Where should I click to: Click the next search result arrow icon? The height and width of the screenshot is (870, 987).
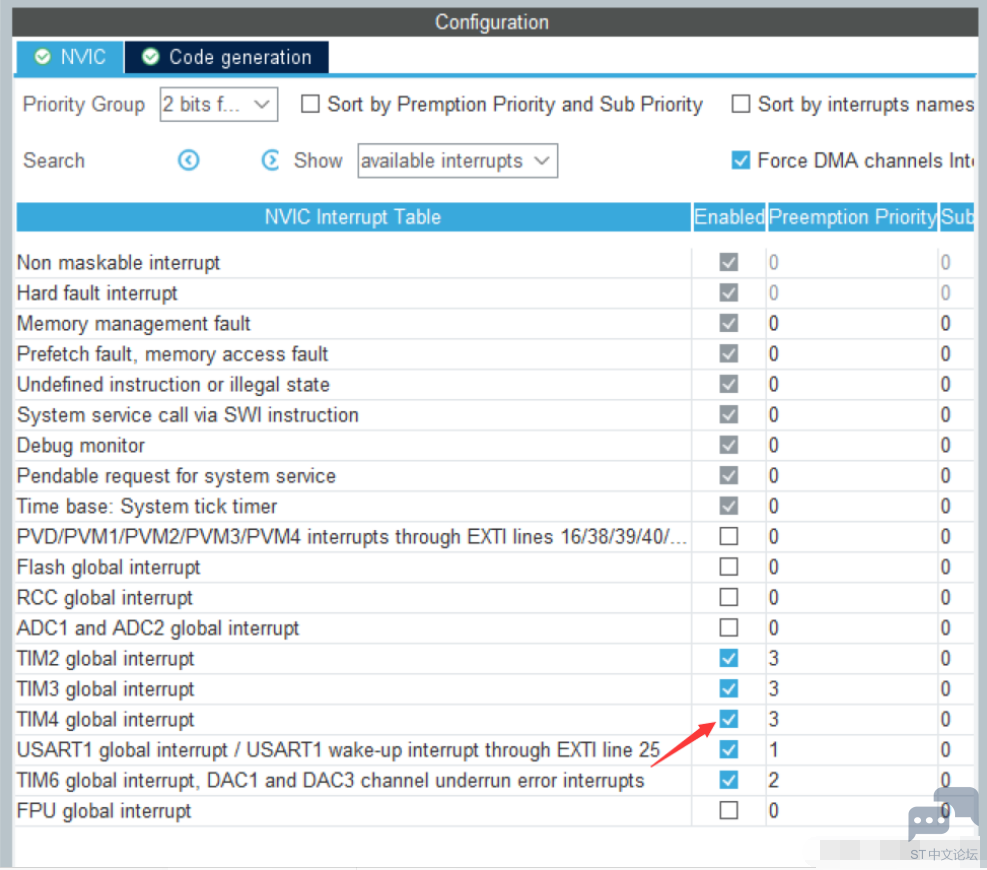click(270, 160)
